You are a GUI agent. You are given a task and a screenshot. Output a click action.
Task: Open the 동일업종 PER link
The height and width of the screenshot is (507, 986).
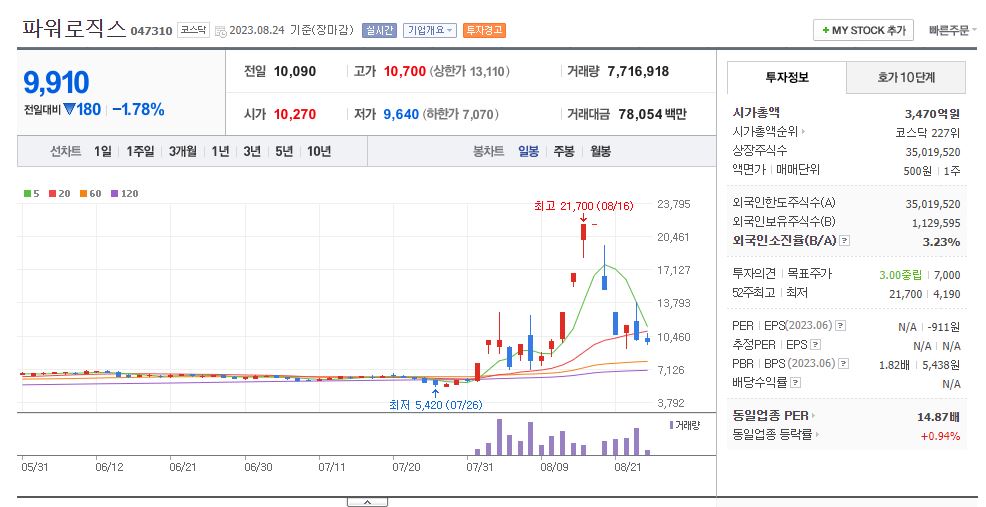click(773, 416)
